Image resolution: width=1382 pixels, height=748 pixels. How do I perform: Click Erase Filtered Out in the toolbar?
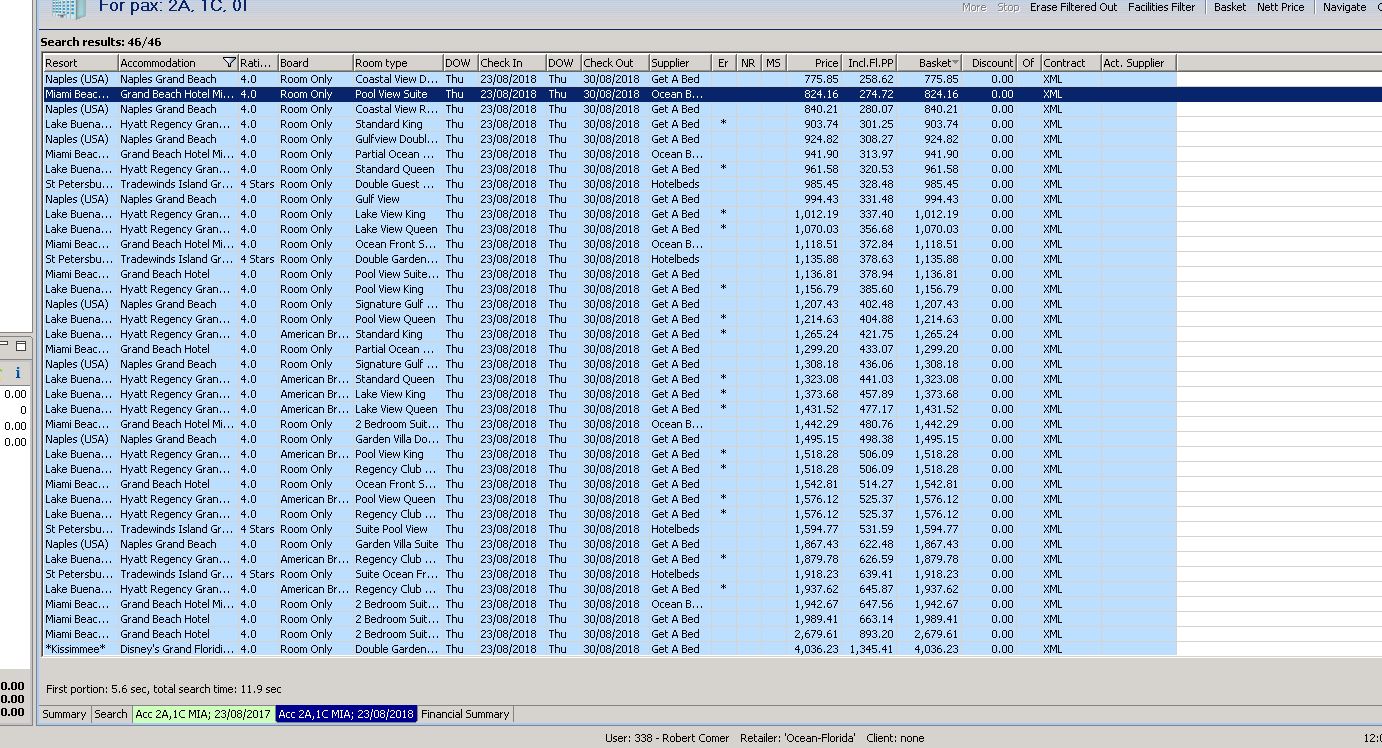tap(1073, 7)
